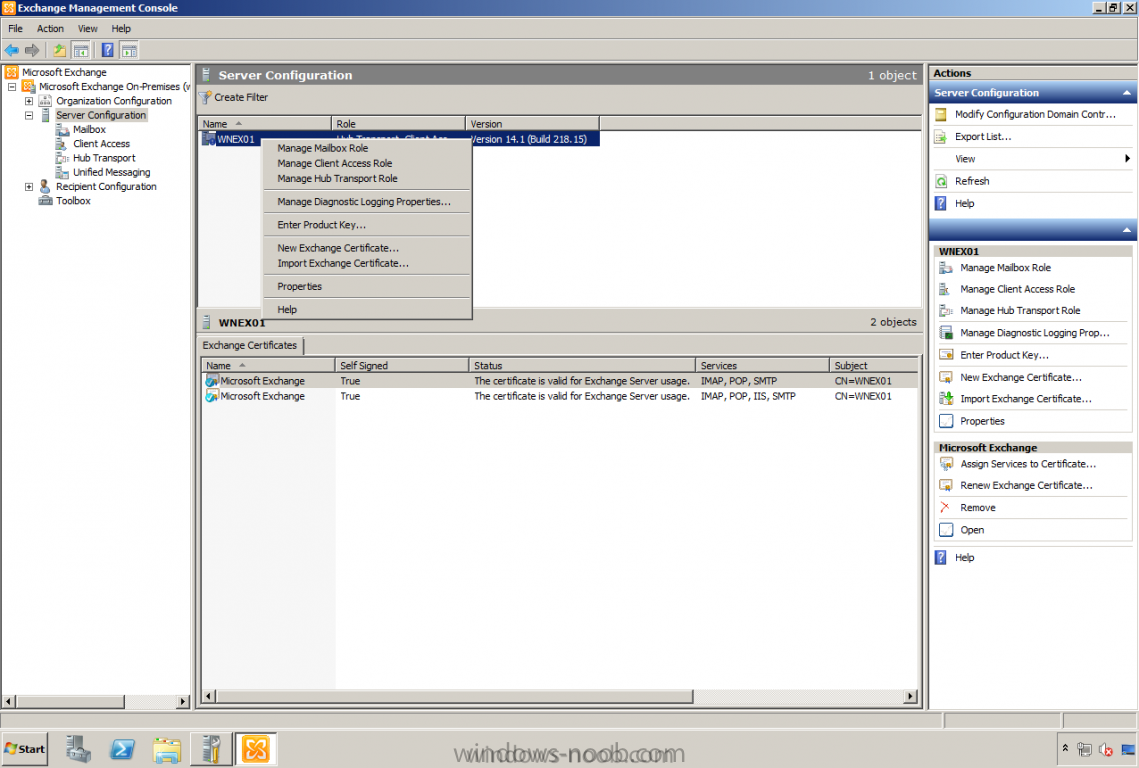
Task: Select the Unified Messaging tree icon
Action: pyautogui.click(x=62, y=172)
